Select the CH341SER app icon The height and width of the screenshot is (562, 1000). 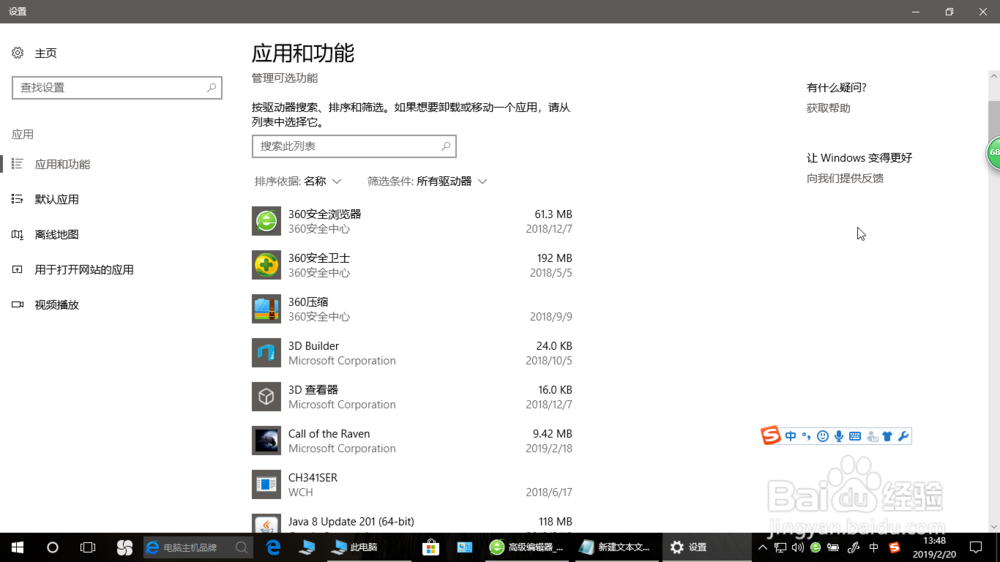point(266,485)
